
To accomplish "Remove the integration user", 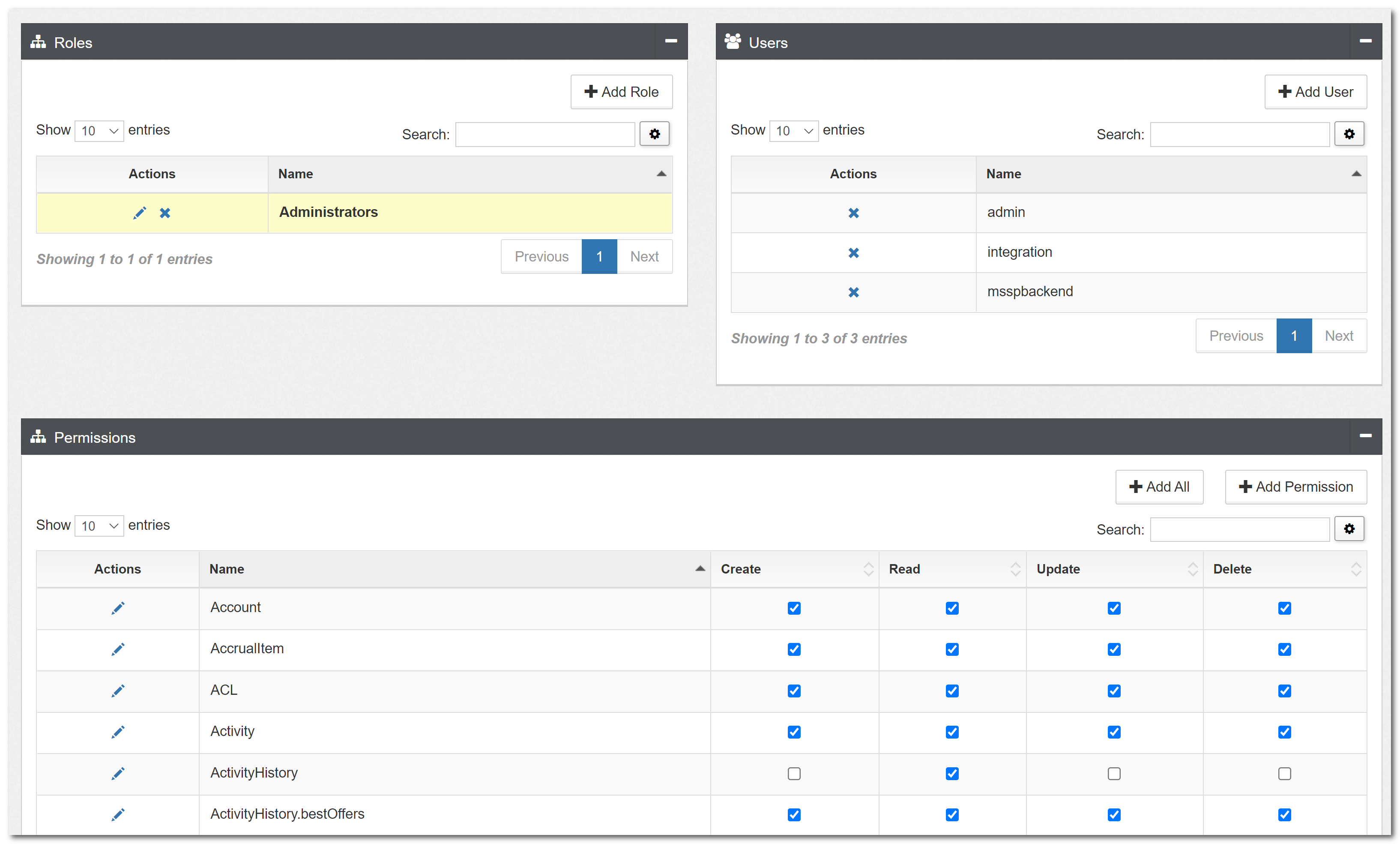I will (x=853, y=253).
